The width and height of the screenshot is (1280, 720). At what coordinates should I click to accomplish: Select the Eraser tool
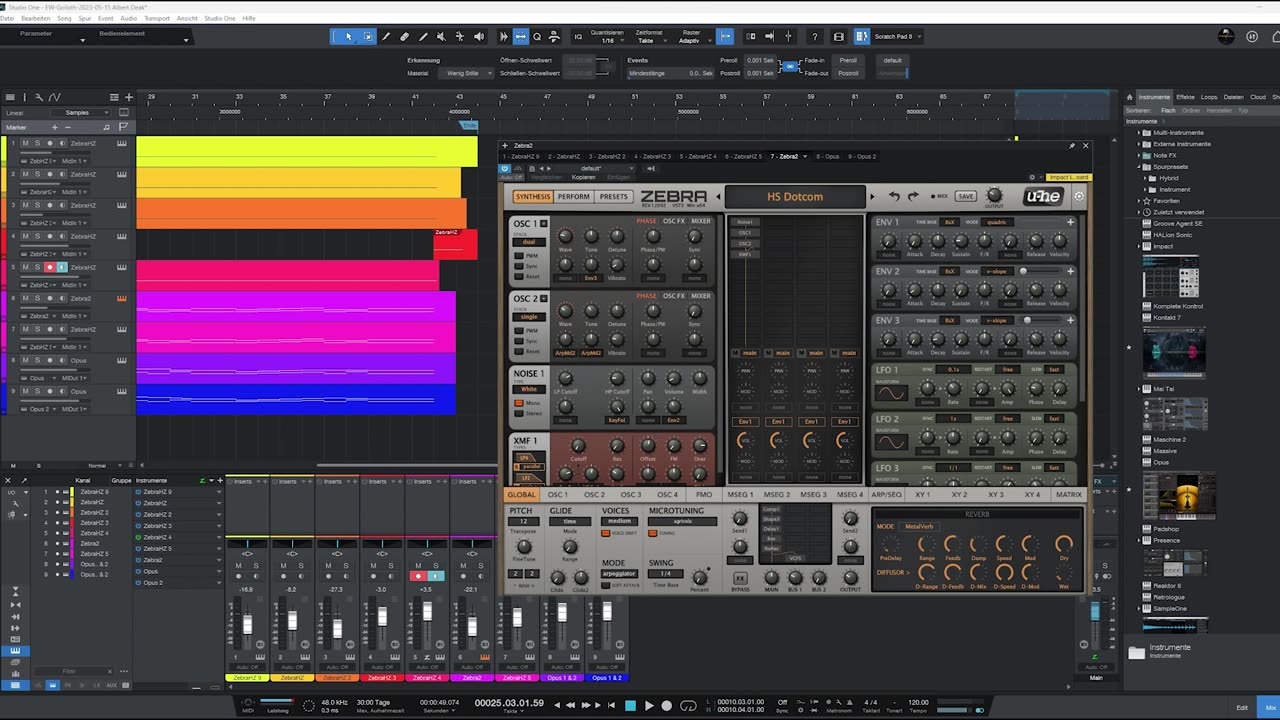[404, 37]
